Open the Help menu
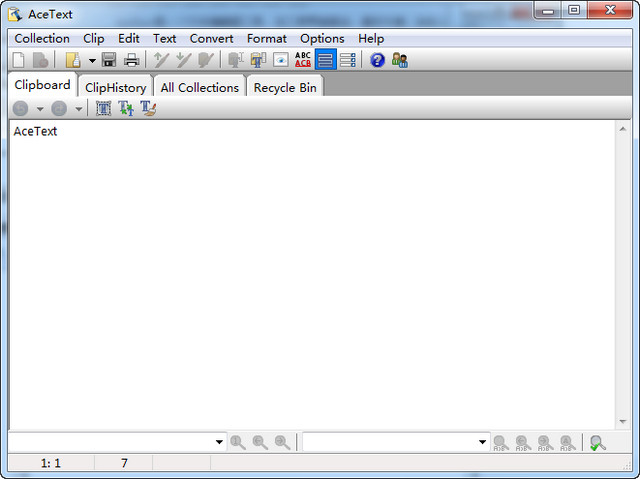Image resolution: width=640 pixels, height=479 pixels. pyautogui.click(x=371, y=38)
